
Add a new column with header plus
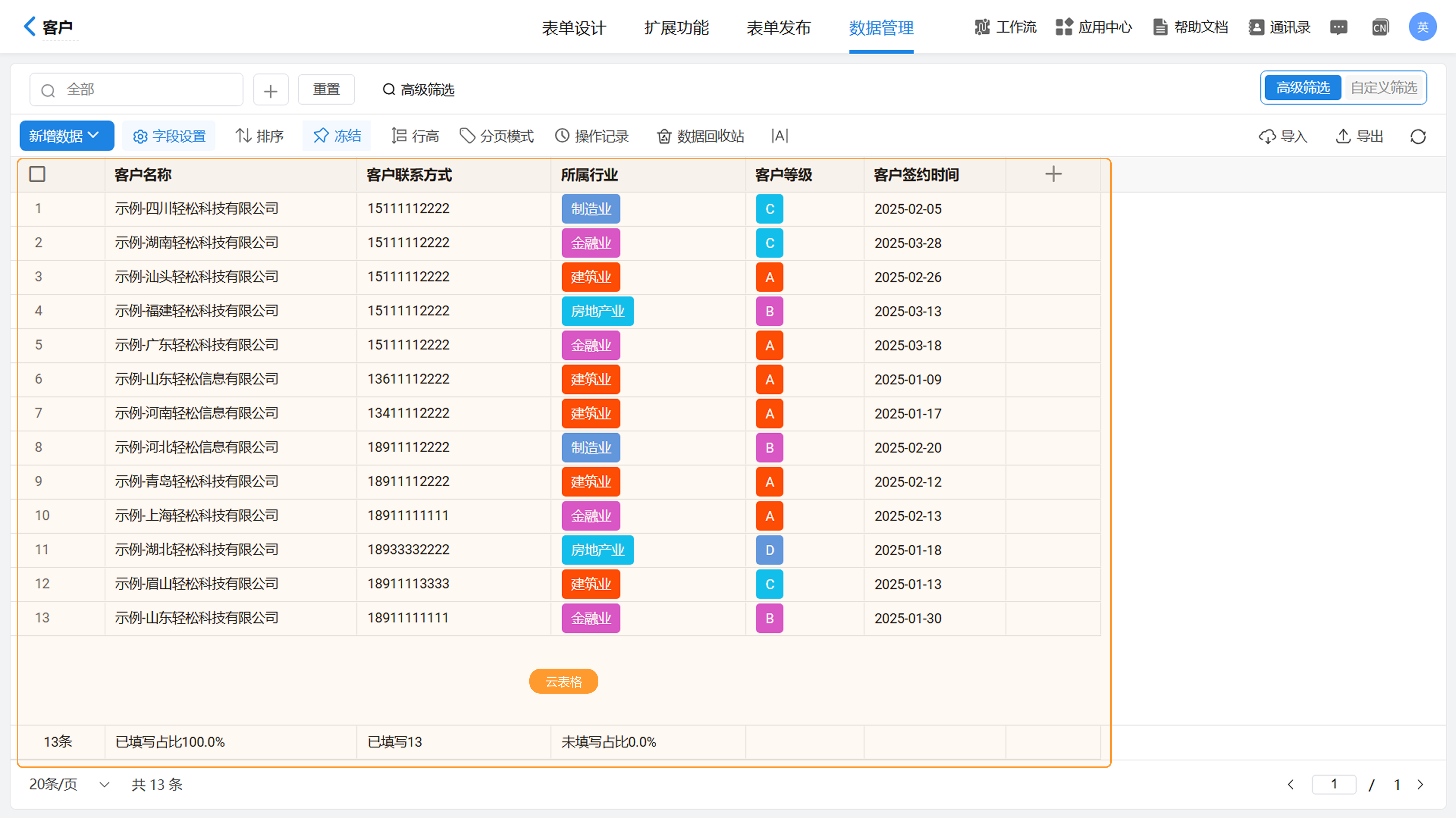[1053, 174]
